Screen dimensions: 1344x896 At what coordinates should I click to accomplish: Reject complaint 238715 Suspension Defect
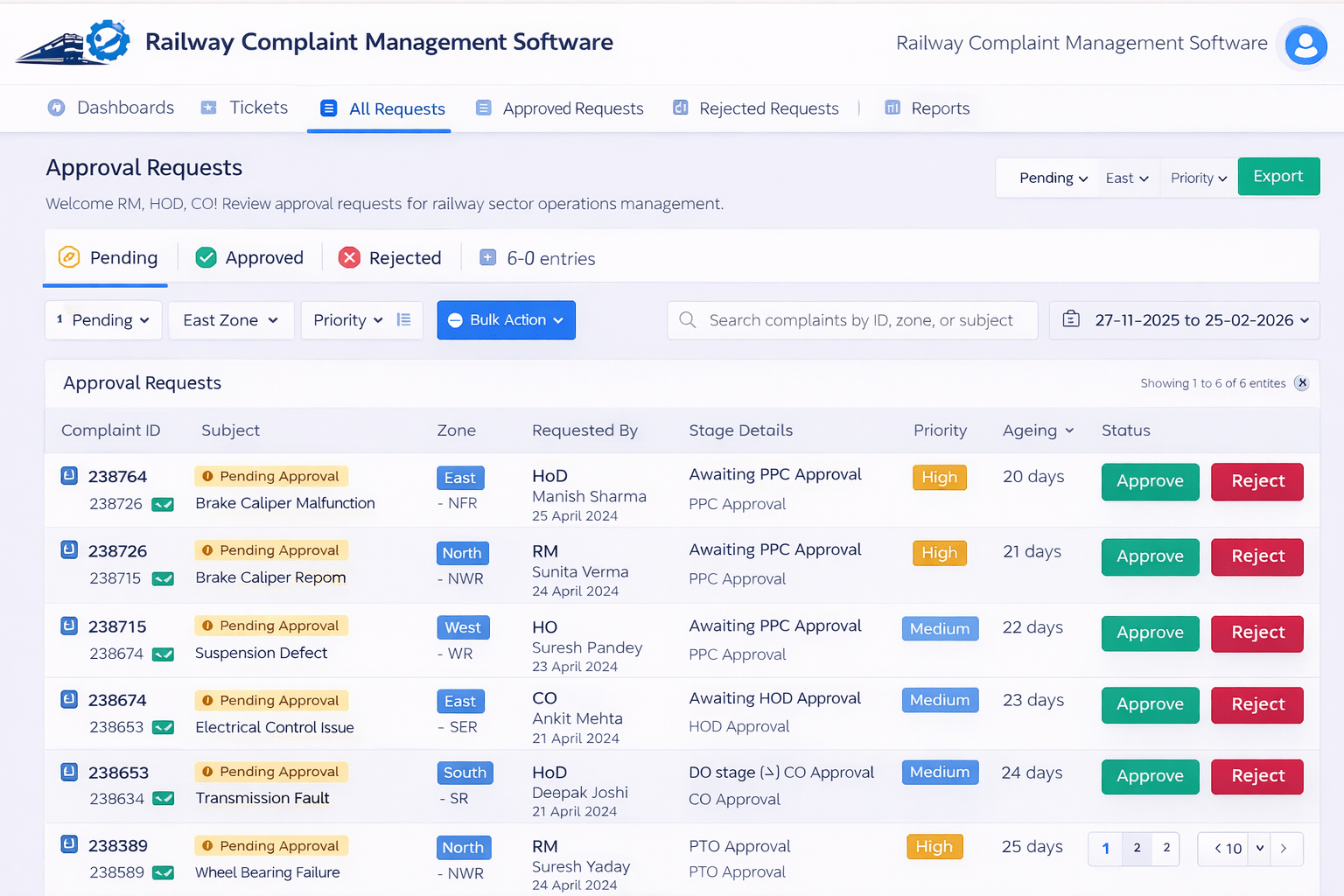[x=1256, y=633]
